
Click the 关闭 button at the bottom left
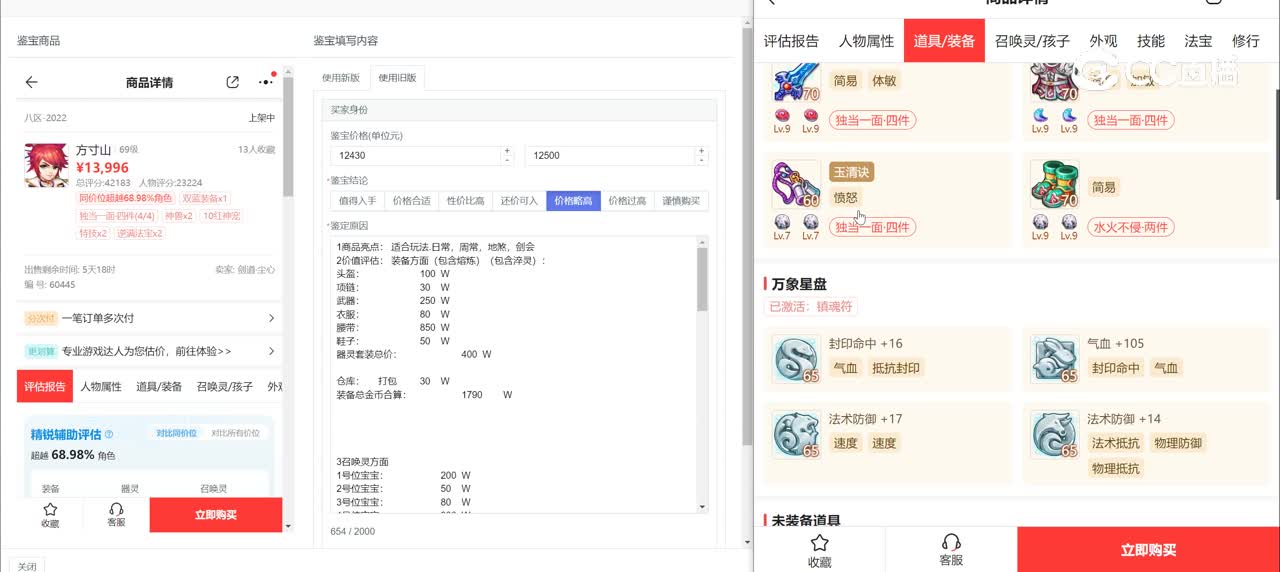tap(27, 566)
